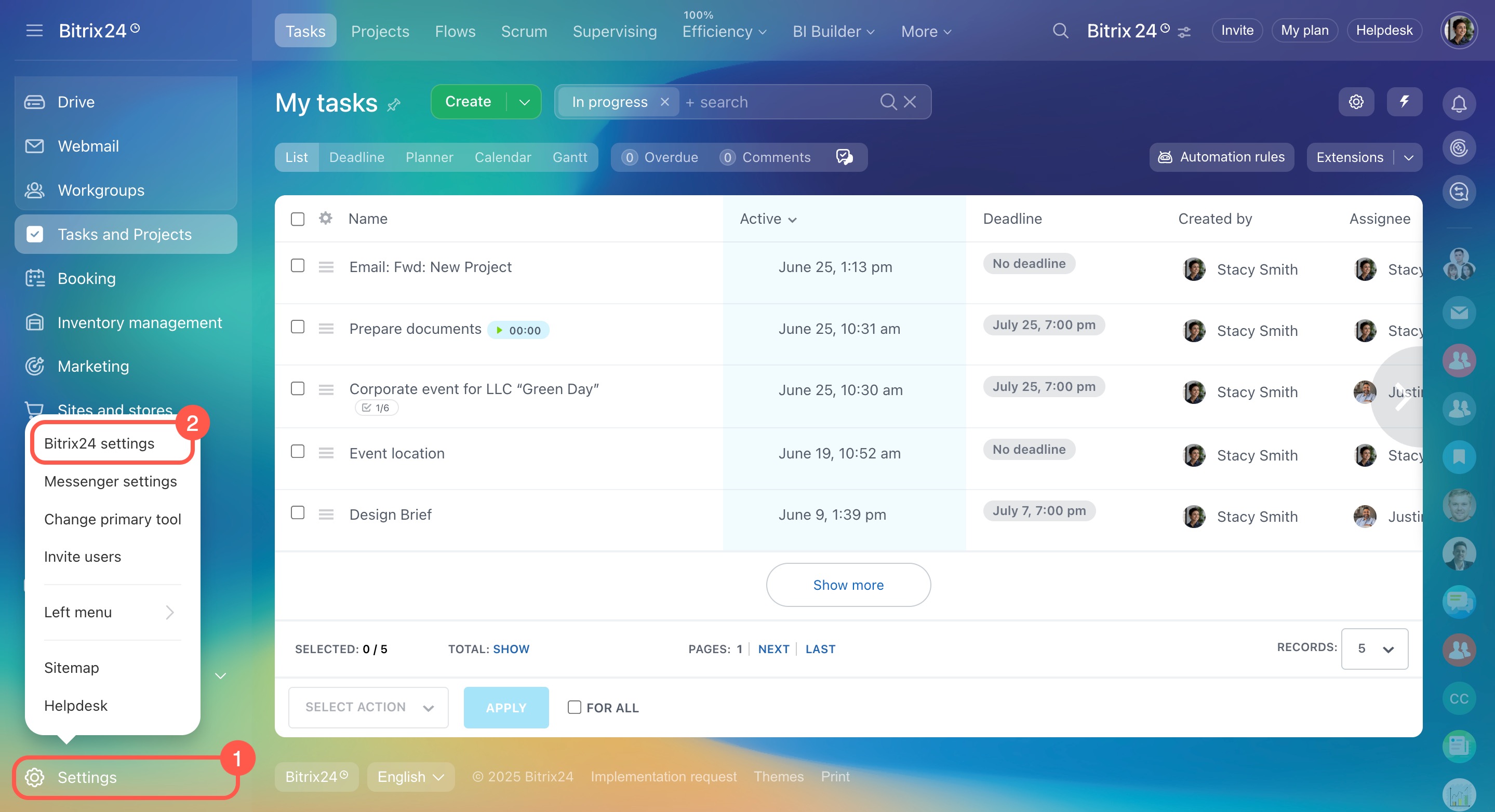Check the Email: Fwd: New Project task

(x=297, y=266)
